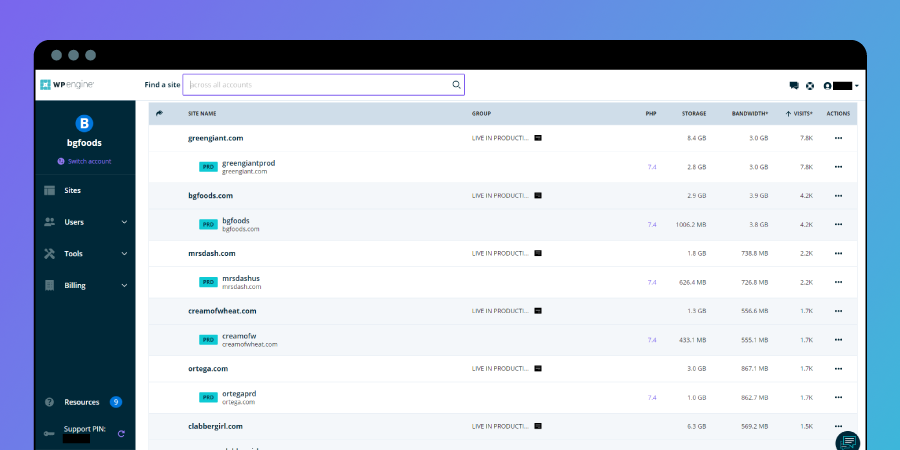Open clabbergirl.com site
The image size is (900, 450).
point(215,426)
